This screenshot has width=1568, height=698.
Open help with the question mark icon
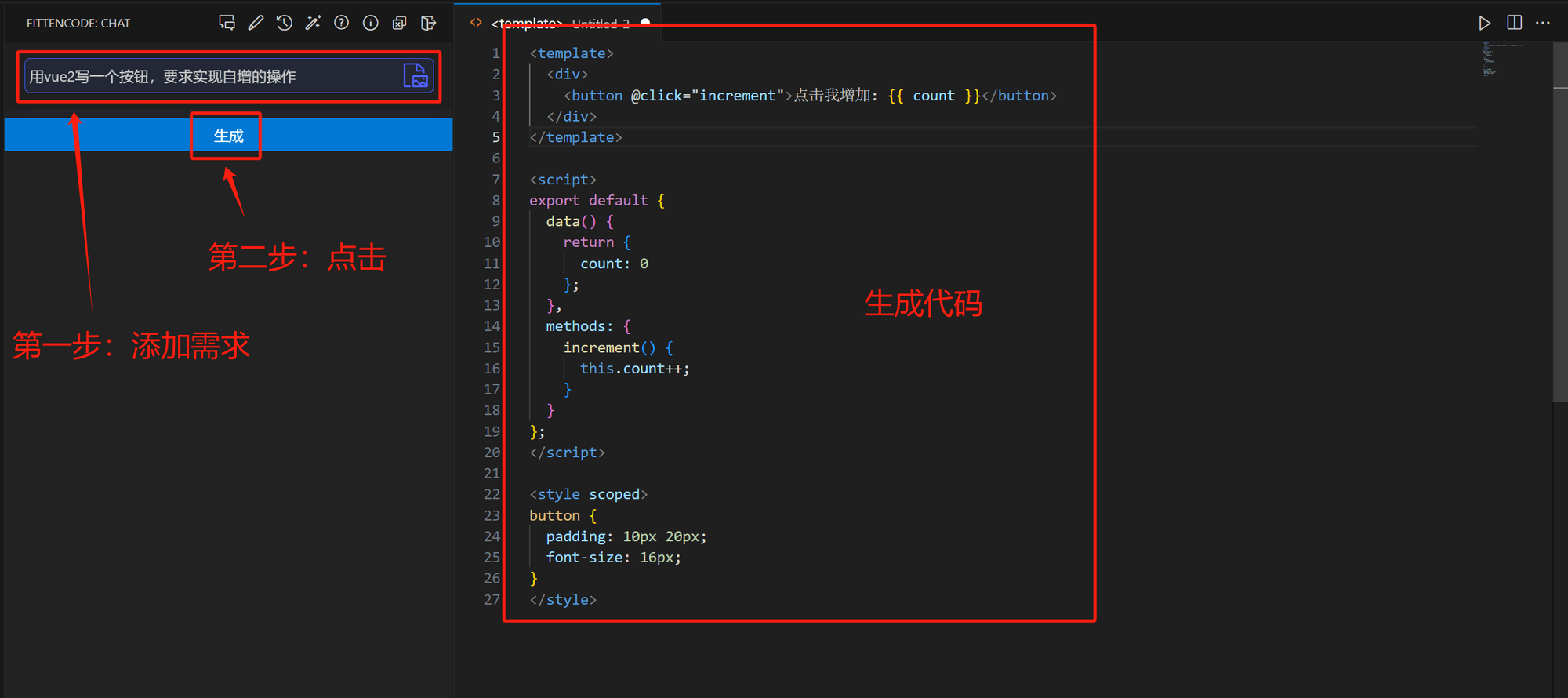[x=341, y=23]
